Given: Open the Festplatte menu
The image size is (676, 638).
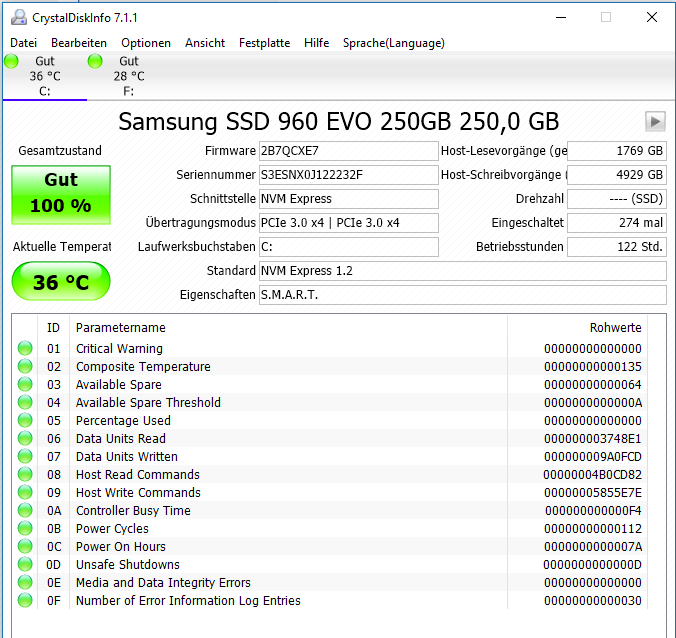Looking at the screenshot, I should click(264, 43).
